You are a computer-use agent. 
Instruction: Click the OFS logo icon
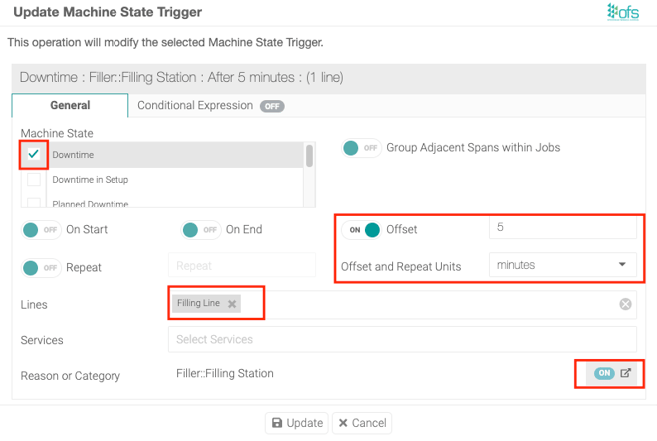pyautogui.click(x=623, y=12)
